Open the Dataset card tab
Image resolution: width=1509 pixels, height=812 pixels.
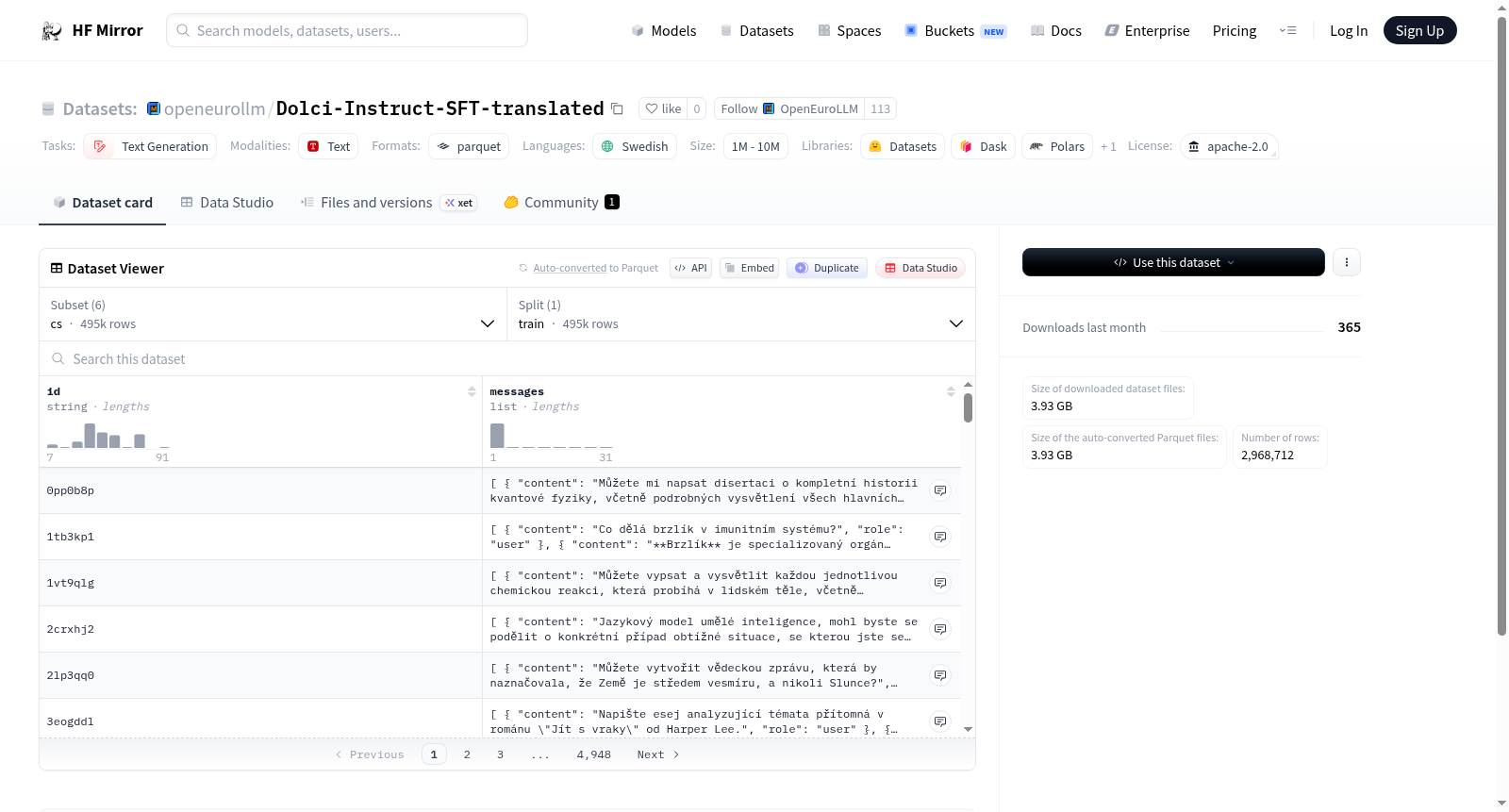click(103, 203)
